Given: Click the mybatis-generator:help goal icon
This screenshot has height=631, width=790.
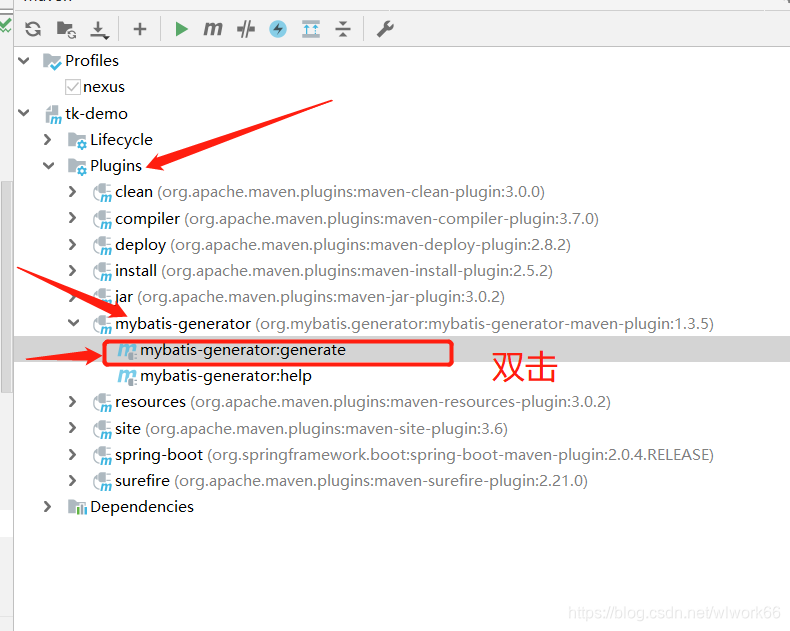Looking at the screenshot, I should pyautogui.click(x=127, y=376).
